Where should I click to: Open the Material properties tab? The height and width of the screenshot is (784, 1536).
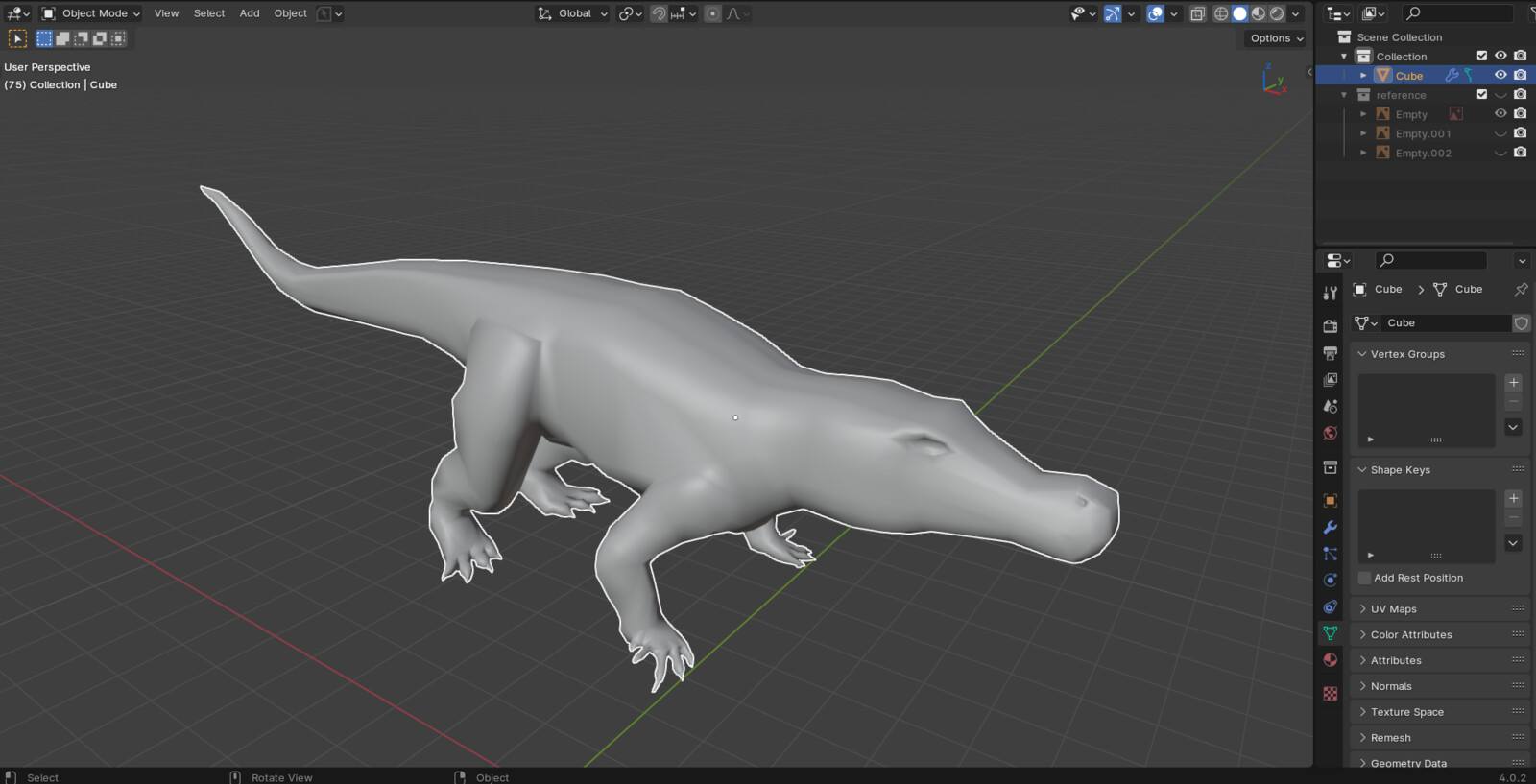(1330, 659)
